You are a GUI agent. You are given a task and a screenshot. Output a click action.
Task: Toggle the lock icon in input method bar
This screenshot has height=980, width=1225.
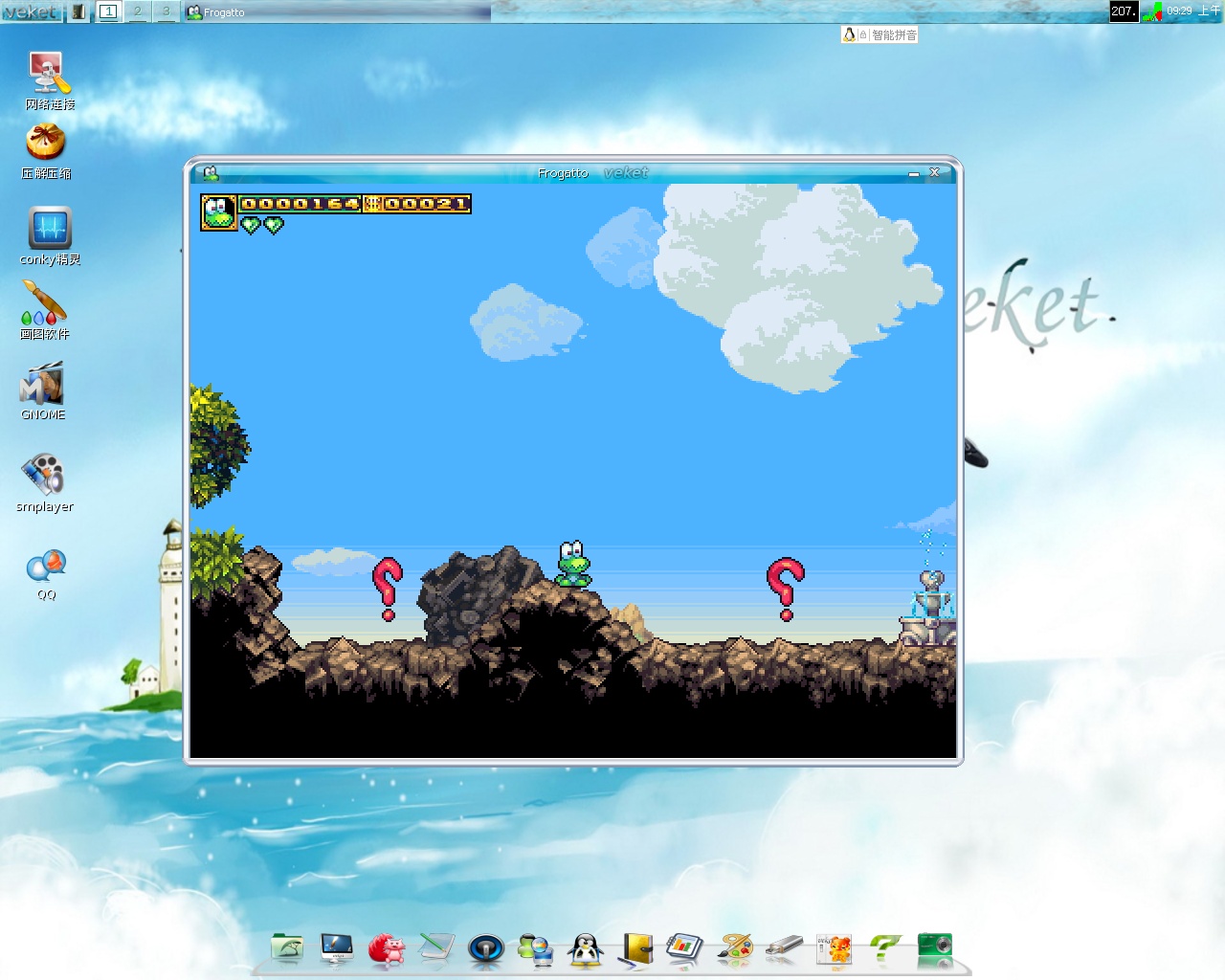863,34
